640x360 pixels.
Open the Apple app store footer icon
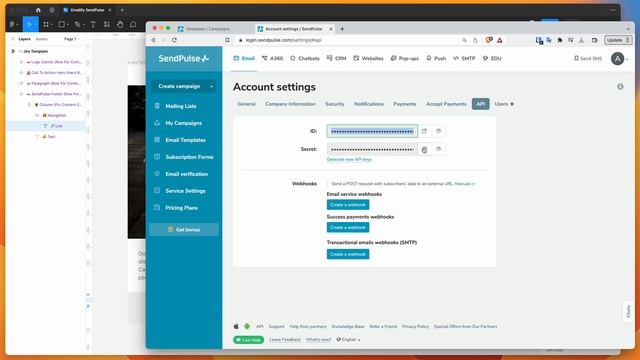point(236,326)
